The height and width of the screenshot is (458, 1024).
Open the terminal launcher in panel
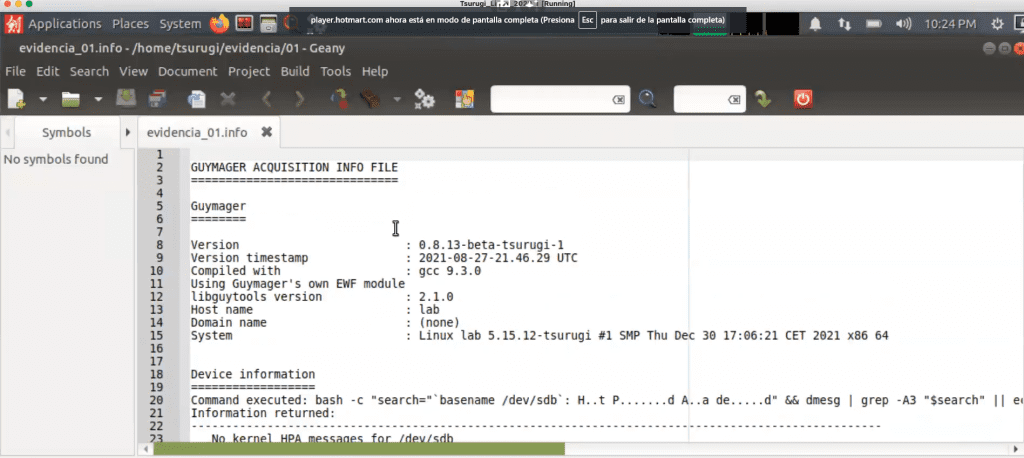[245, 24]
